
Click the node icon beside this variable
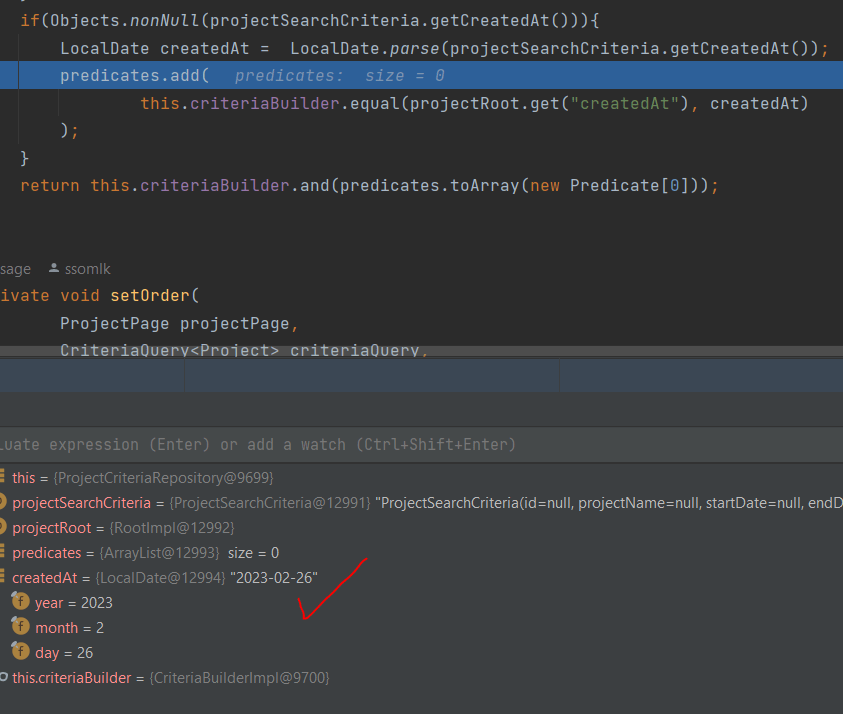[x=2, y=477]
